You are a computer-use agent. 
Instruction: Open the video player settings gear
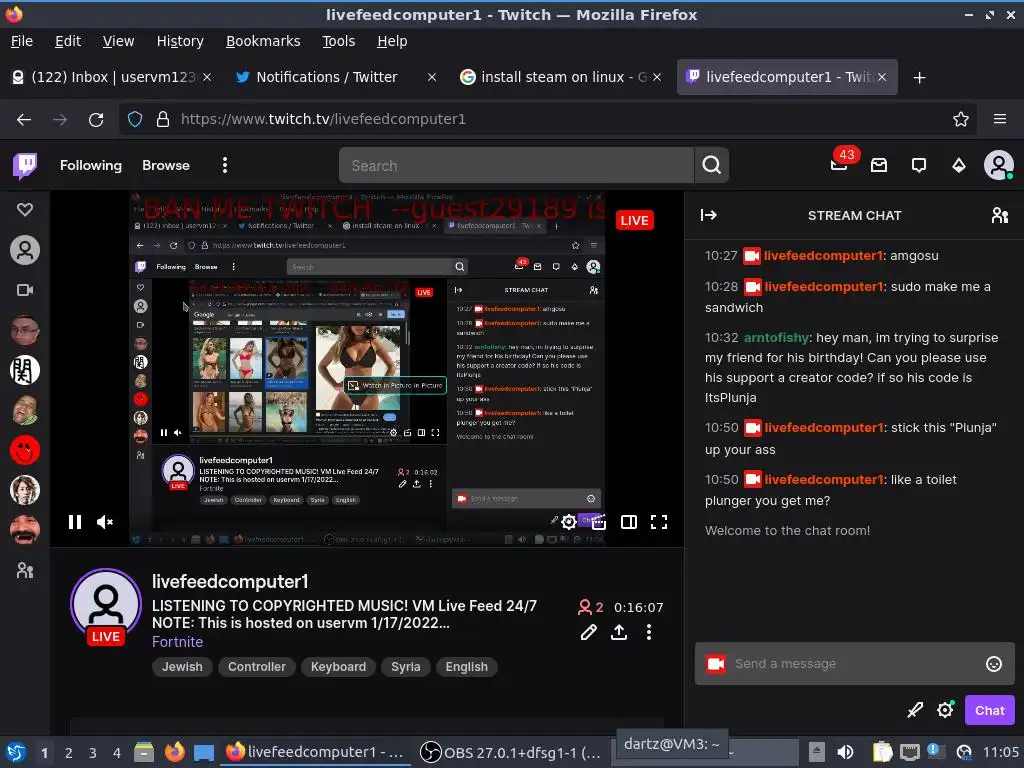(x=569, y=522)
